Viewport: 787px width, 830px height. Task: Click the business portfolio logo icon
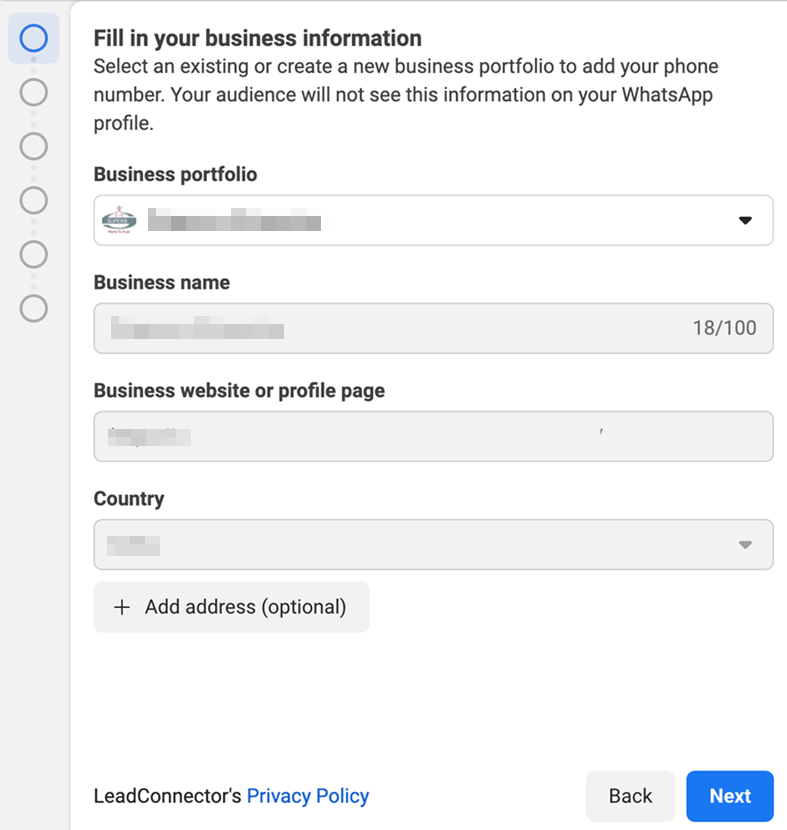pos(119,220)
